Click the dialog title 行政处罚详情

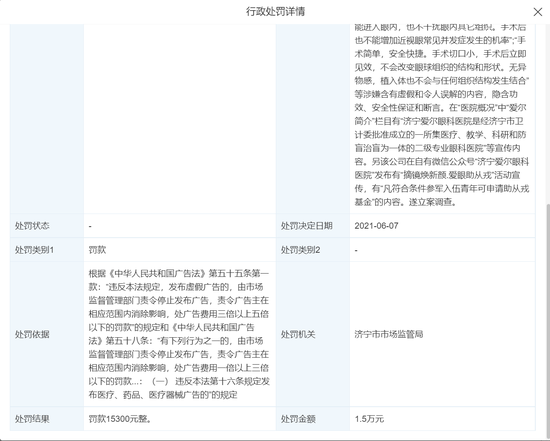[x=275, y=12]
